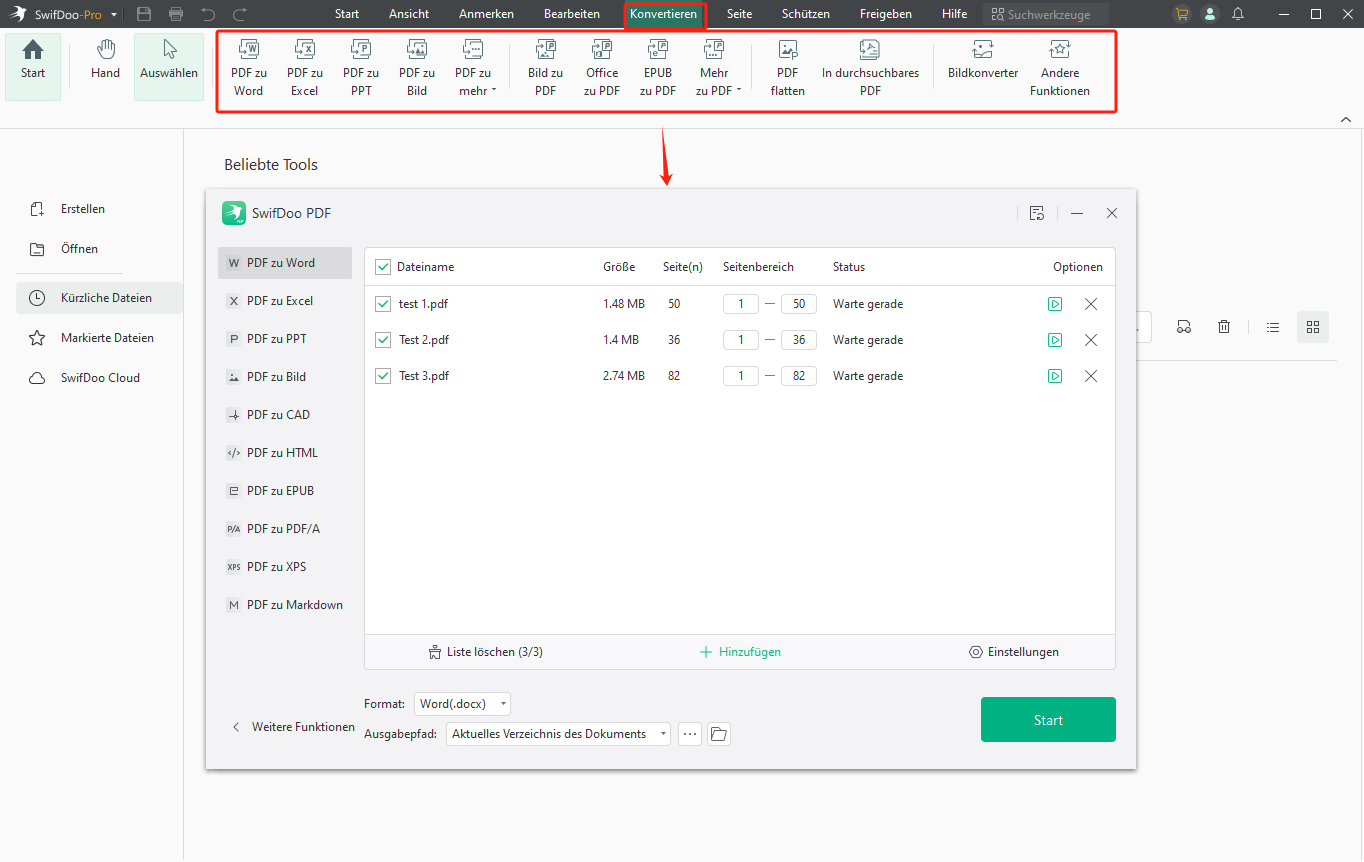Click the Suchwerkzeuge search field
The image size is (1364, 862).
1045,14
